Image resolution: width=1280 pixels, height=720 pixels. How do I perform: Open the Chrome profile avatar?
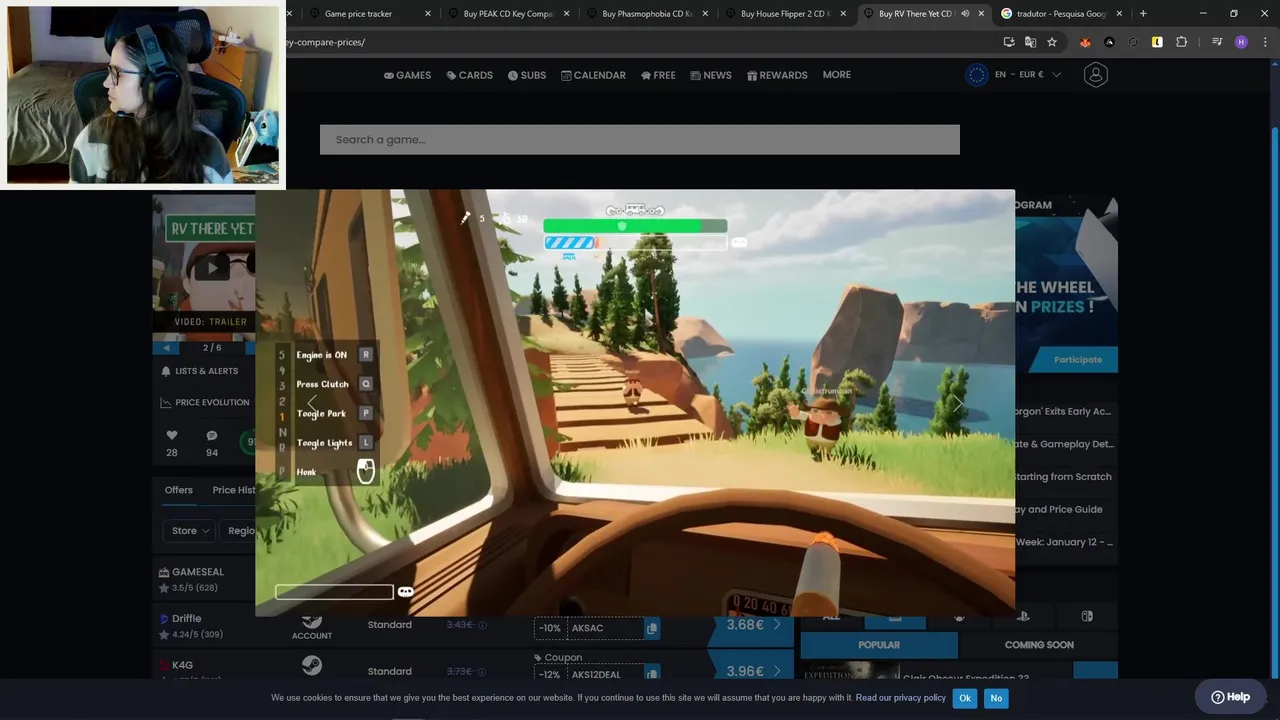click(1241, 42)
